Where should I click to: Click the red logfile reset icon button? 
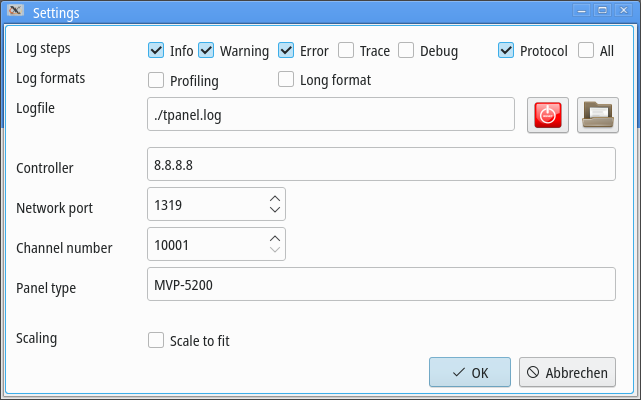point(548,115)
